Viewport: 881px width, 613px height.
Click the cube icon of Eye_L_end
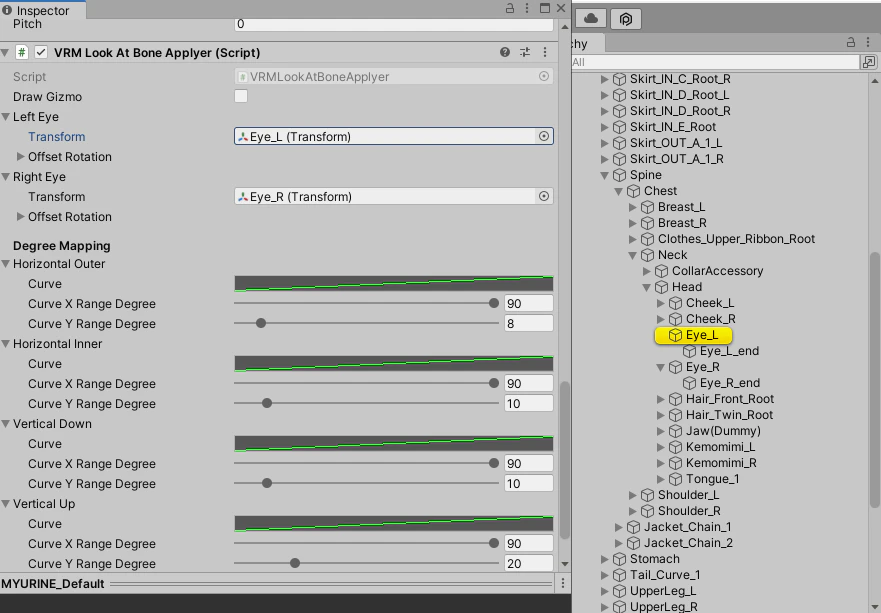click(x=689, y=351)
